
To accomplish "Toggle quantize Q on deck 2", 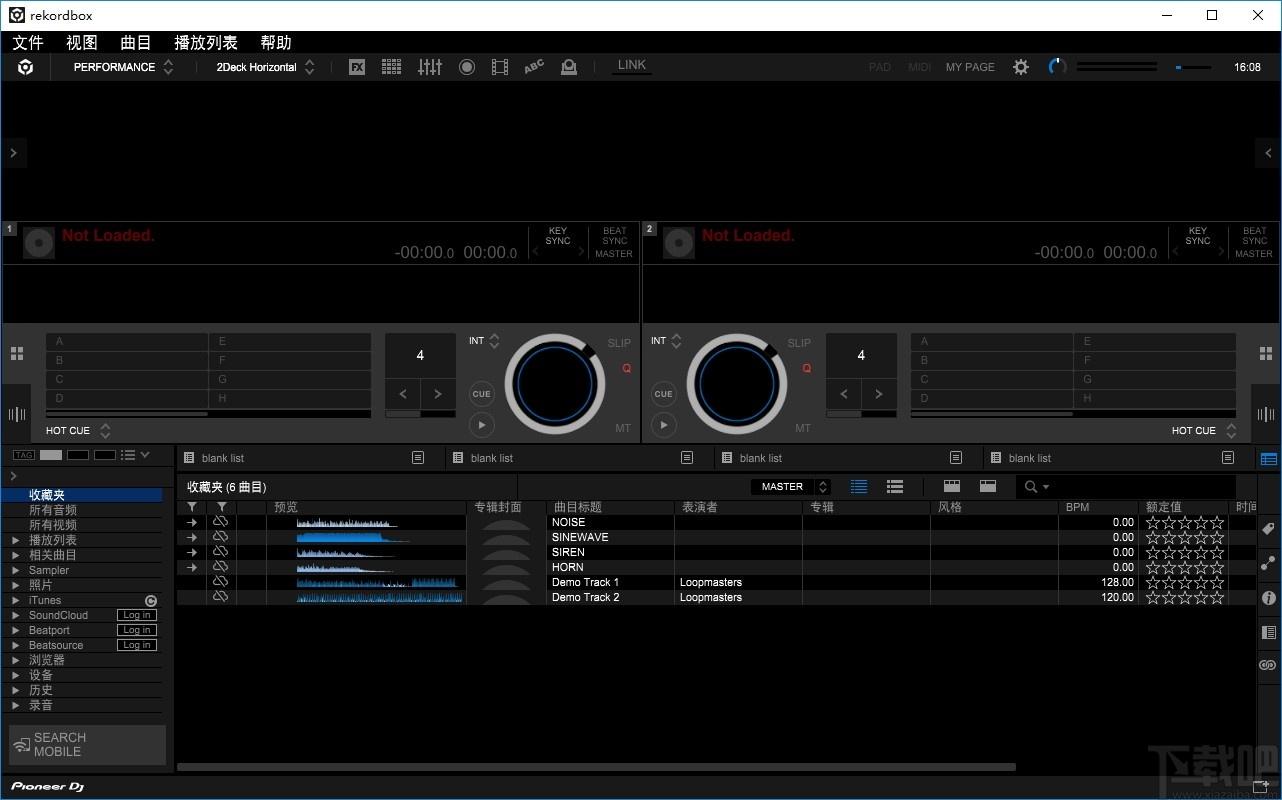I will [x=807, y=368].
